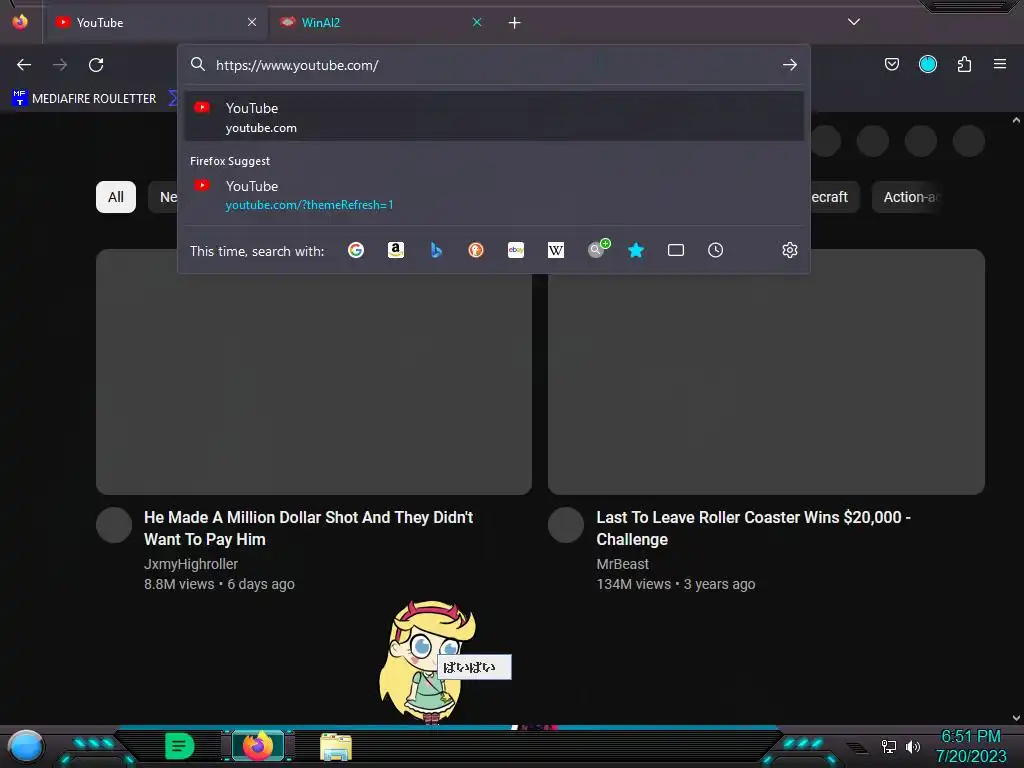Reload the current page

(x=96, y=65)
